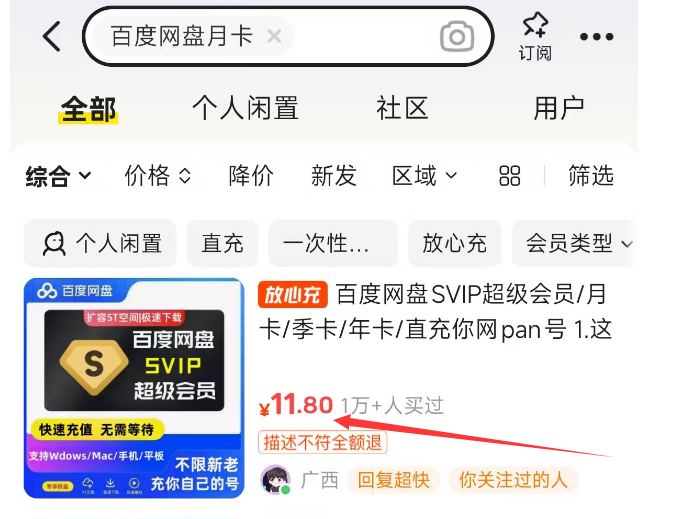Screen dimensions: 697x519
Task: Open the 百度网盘 SVIP product thumbnail
Action: coord(134,388)
